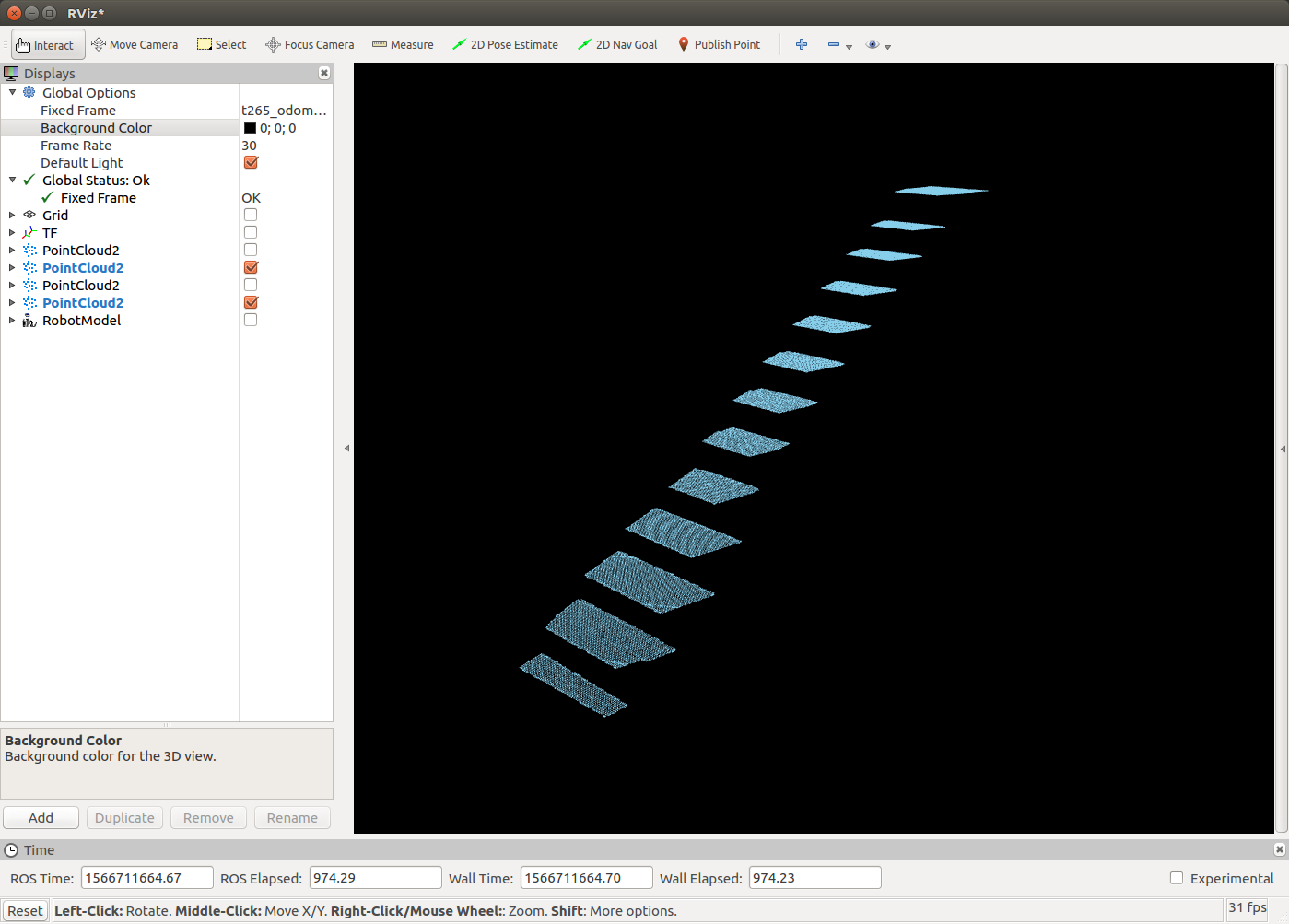Screen dimensions: 1289x924
Task: Open the Measure tool
Action: [403, 44]
